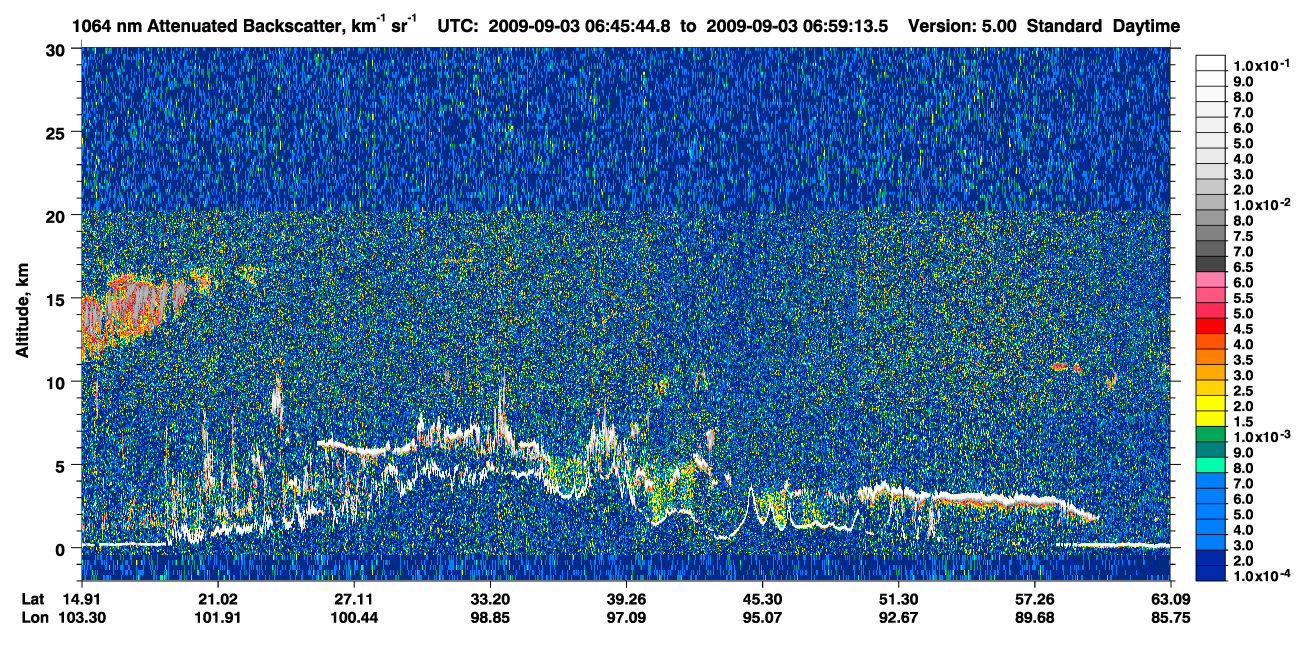Screen dimensions: 1300x667
Task: Click the bright mint-green color bar swatch
Action: 1211,466
